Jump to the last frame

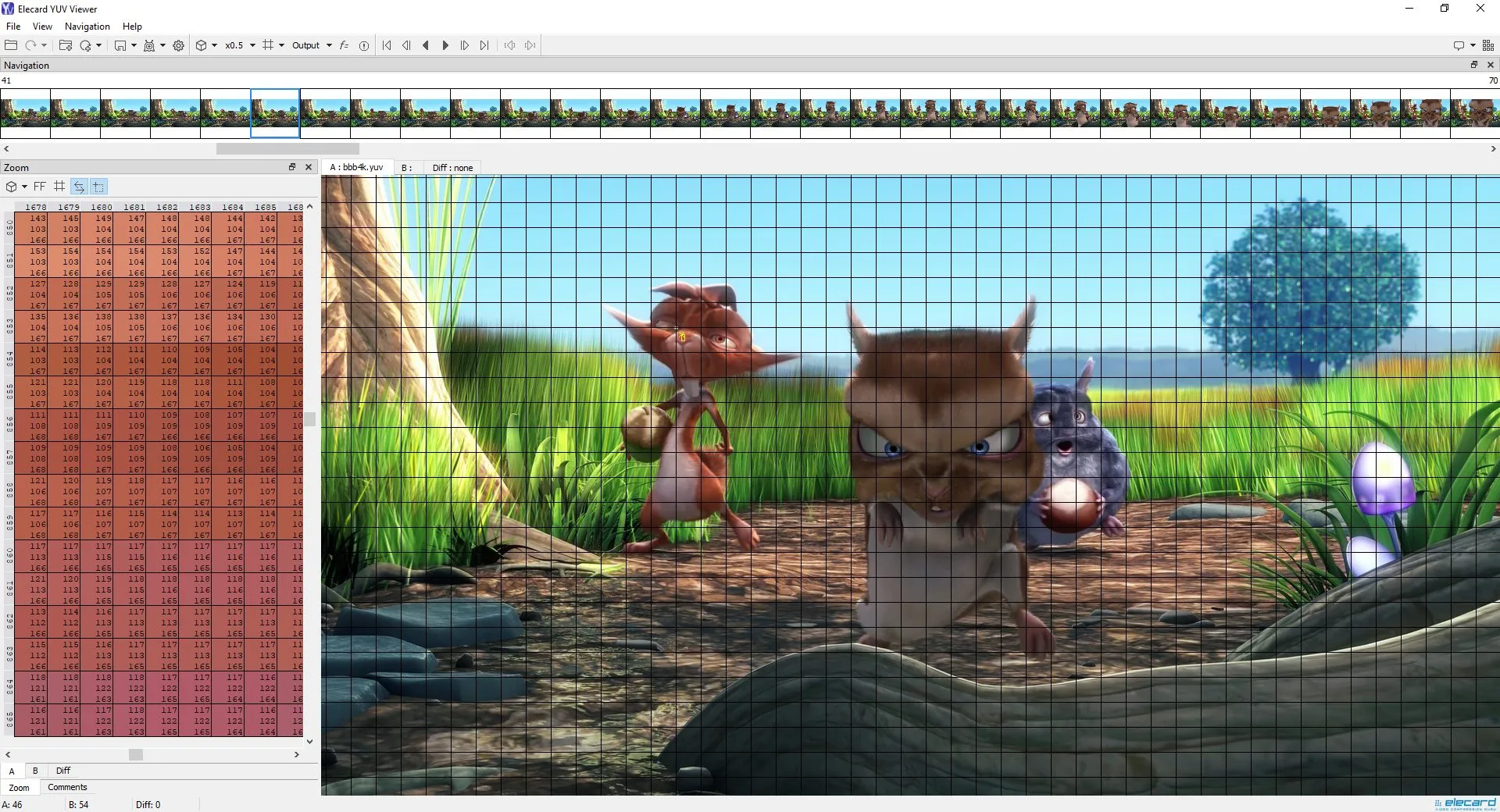(484, 45)
